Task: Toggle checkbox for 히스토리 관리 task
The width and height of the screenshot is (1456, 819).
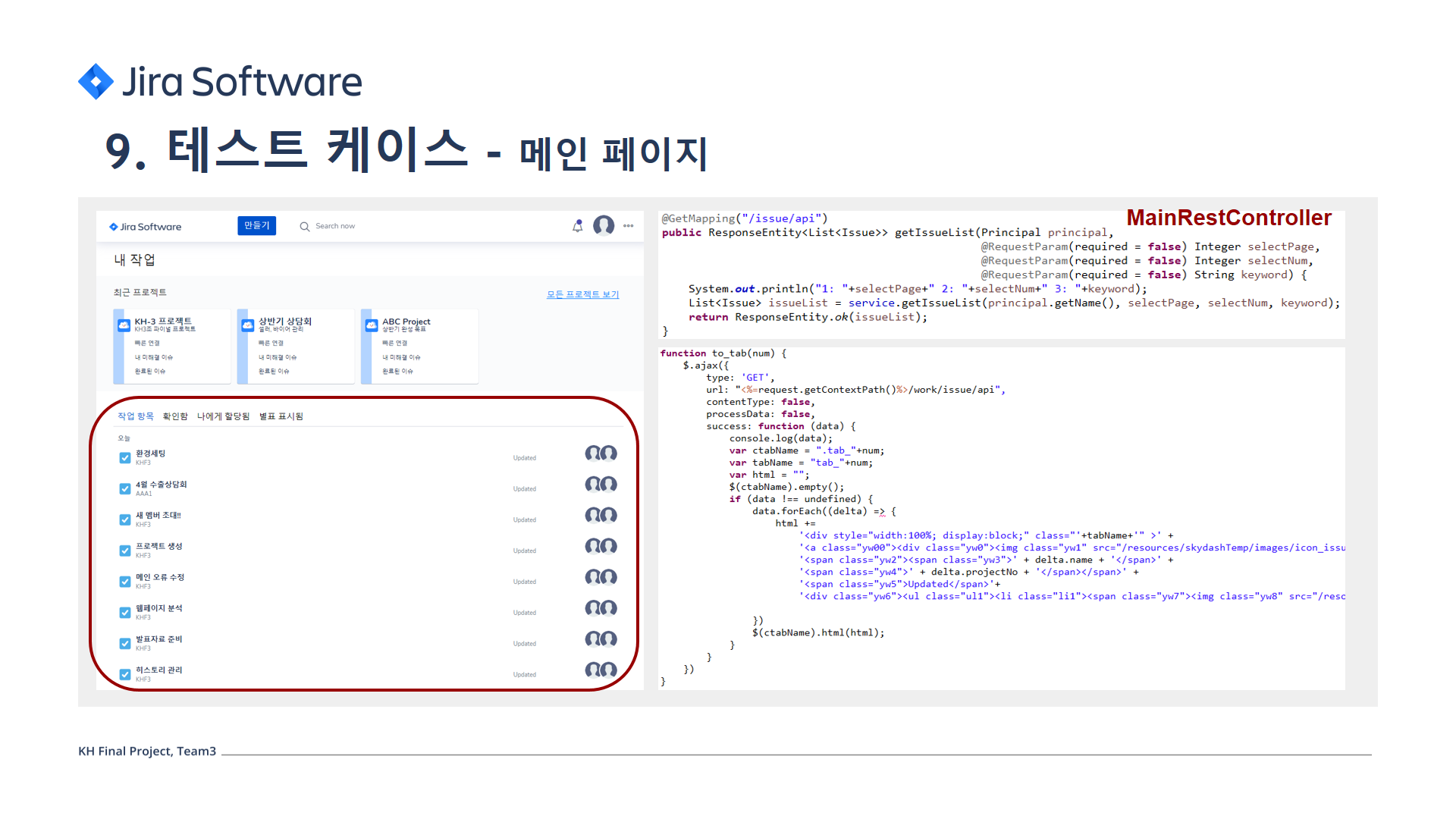Action: (x=125, y=675)
